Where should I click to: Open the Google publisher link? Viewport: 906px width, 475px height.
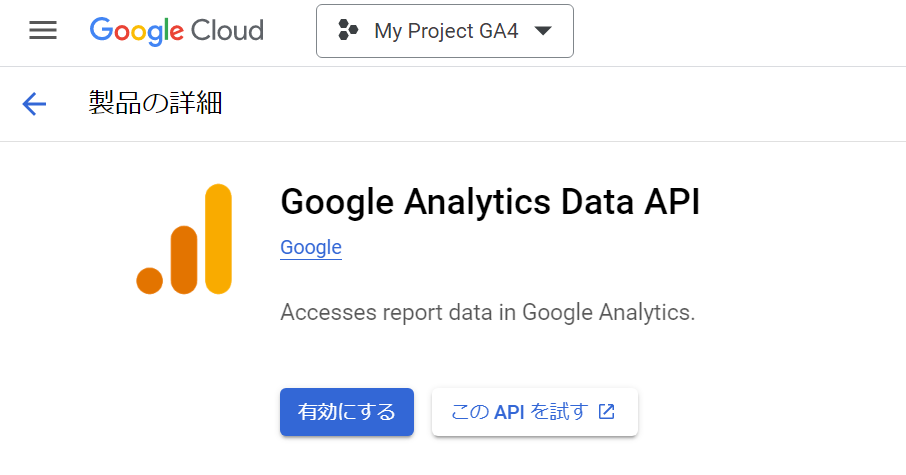point(311,247)
